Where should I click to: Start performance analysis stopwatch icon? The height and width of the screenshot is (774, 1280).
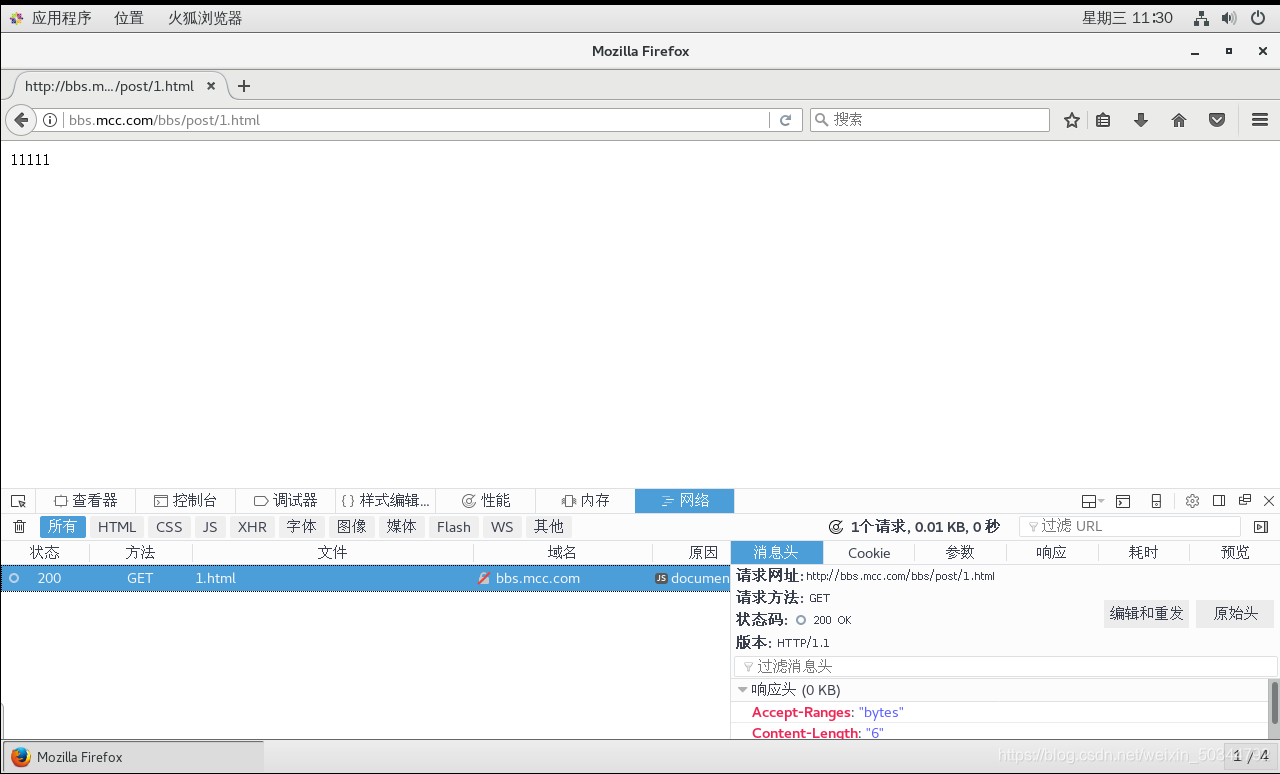point(836,527)
